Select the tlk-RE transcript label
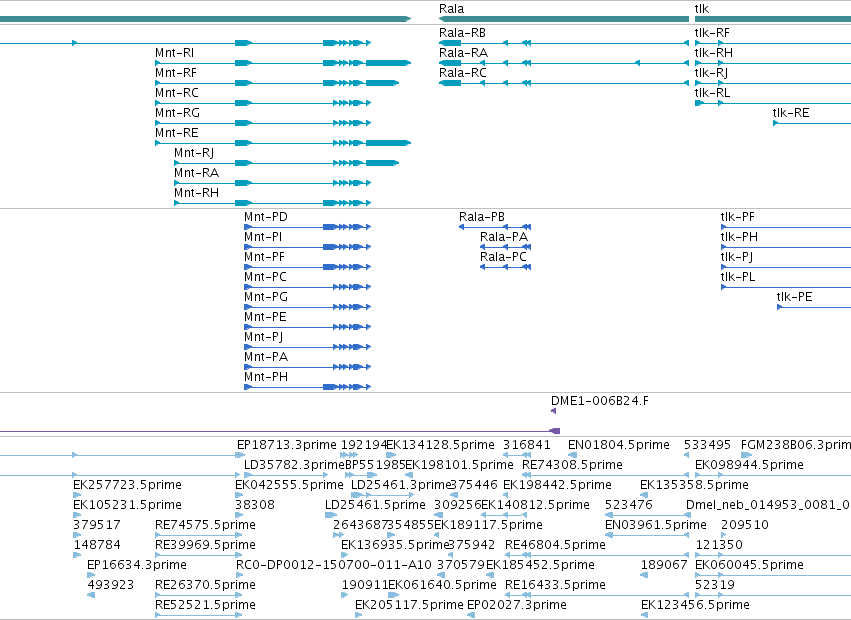Image resolution: width=851 pixels, height=620 pixels. 791,113
